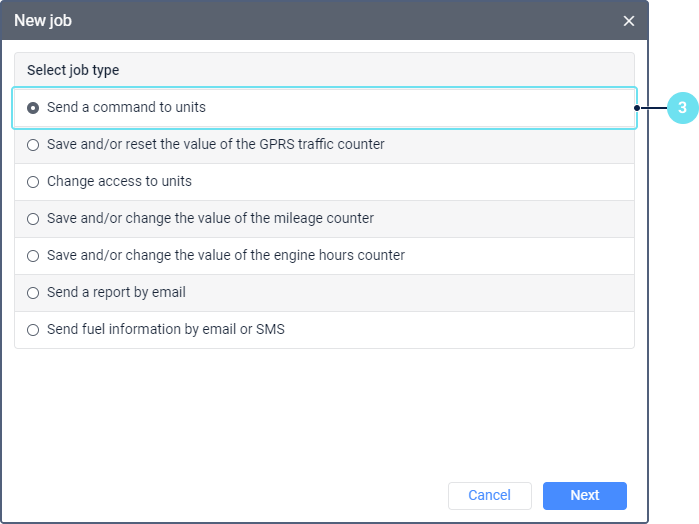Choose the GPRS traffic counter radio button
699x524 pixels.
[x=33, y=145]
